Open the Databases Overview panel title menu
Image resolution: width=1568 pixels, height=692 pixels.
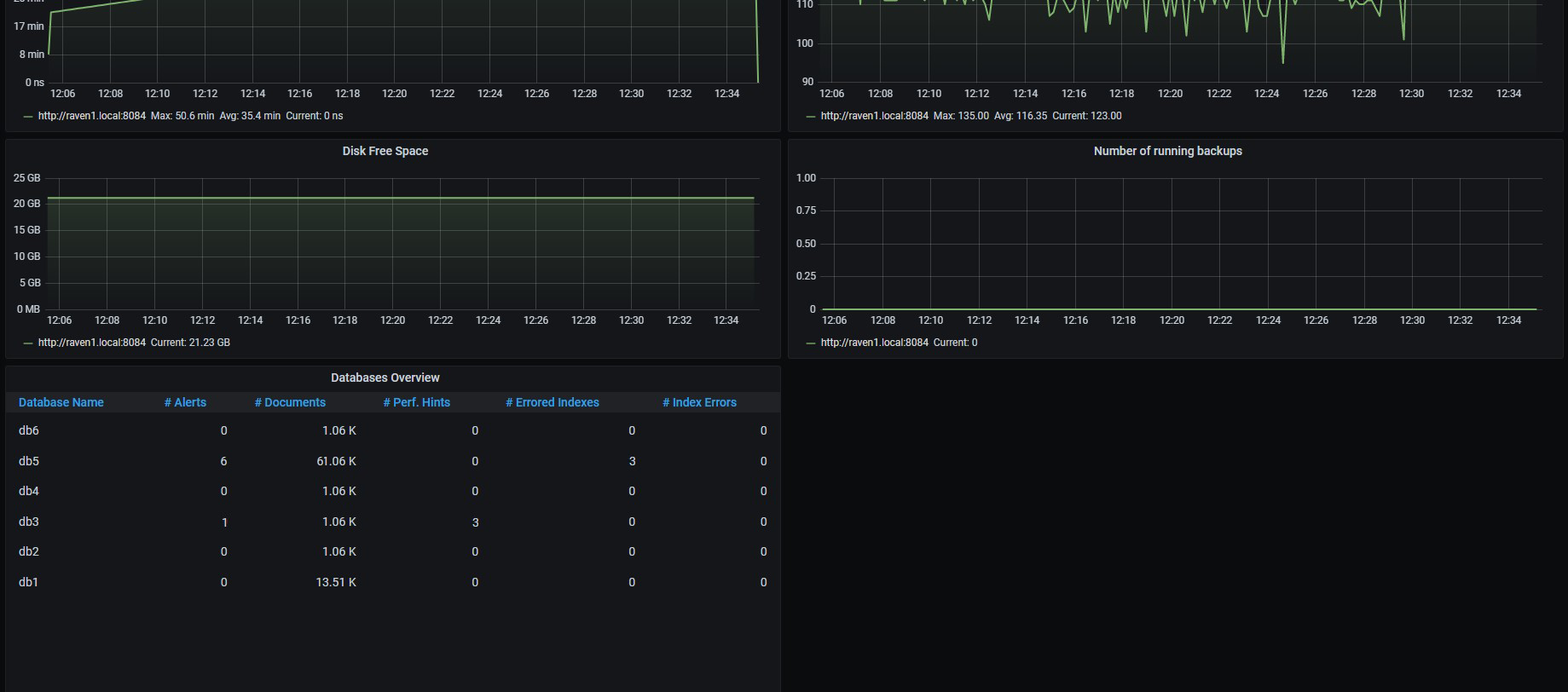(x=385, y=378)
